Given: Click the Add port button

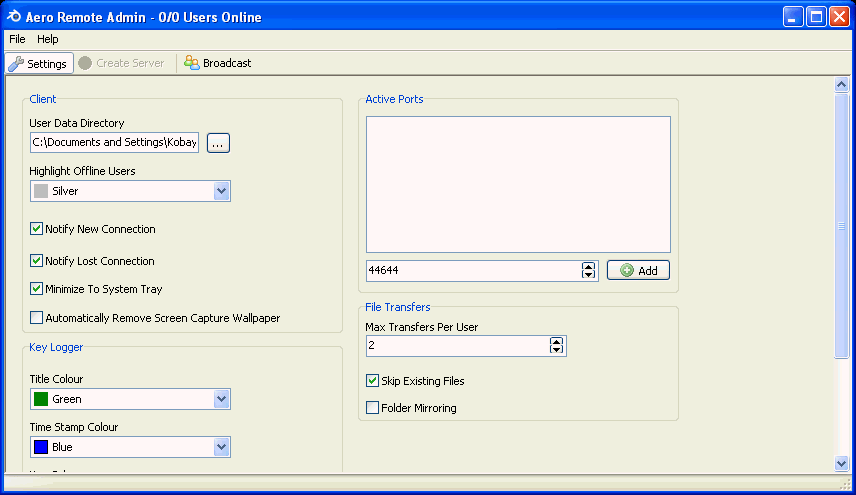Looking at the screenshot, I should point(638,270).
